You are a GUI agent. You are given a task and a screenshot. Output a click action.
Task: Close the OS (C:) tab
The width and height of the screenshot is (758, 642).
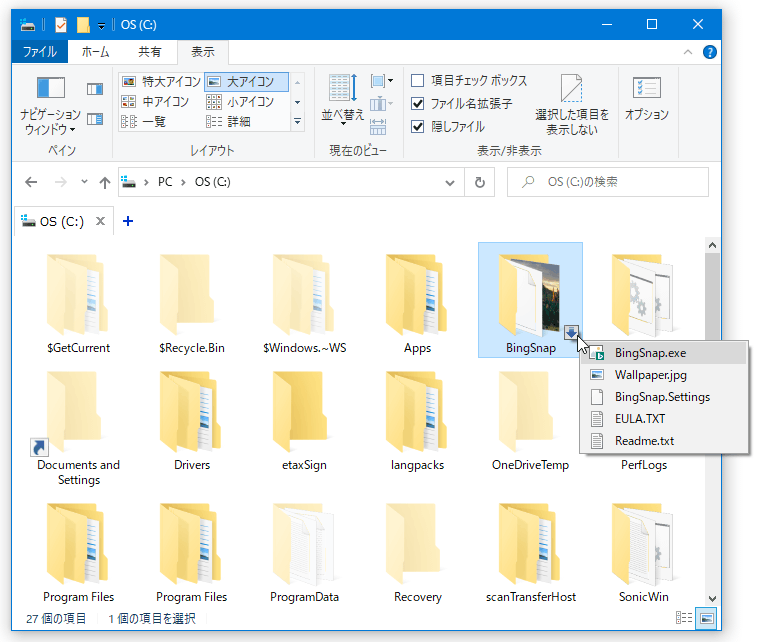(x=101, y=221)
